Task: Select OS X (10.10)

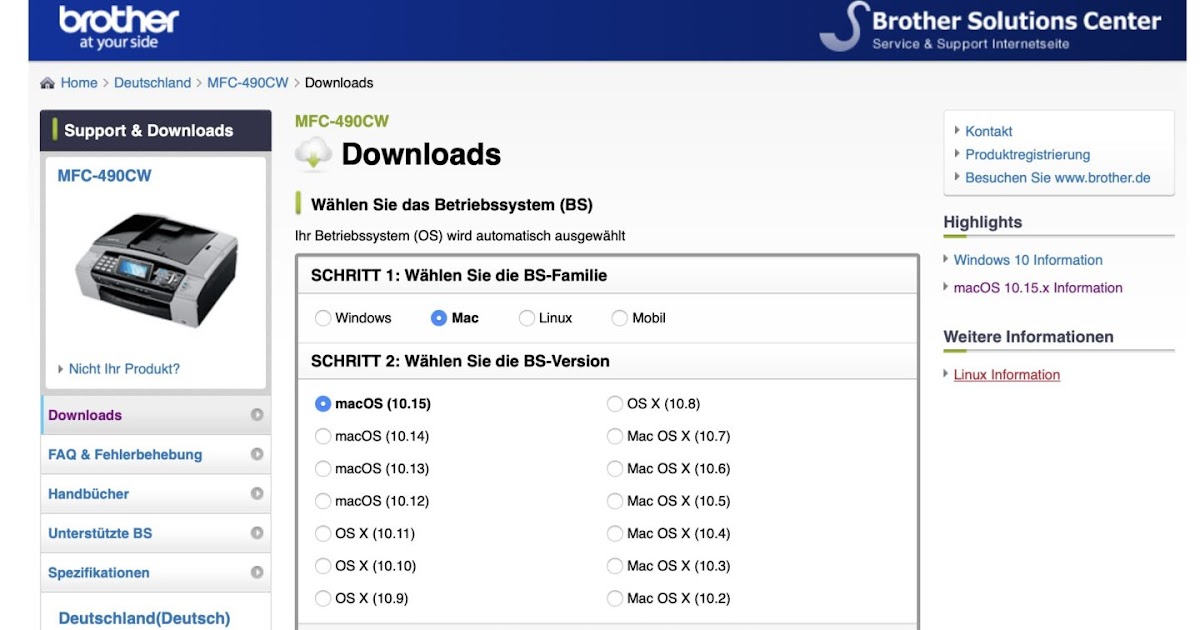Action: click(323, 566)
